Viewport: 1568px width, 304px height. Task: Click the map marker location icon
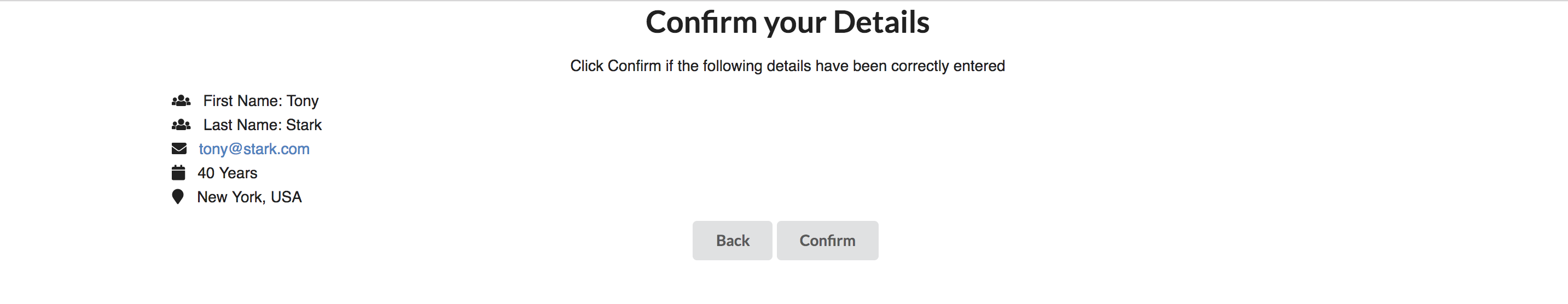178,197
